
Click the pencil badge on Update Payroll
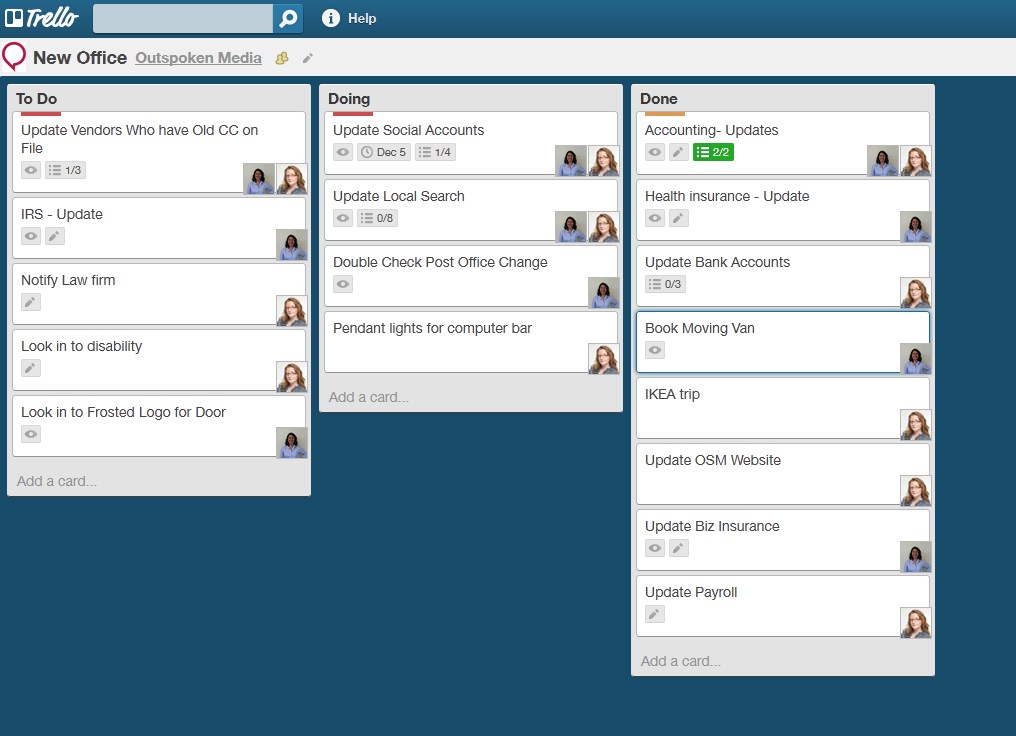[x=655, y=614]
